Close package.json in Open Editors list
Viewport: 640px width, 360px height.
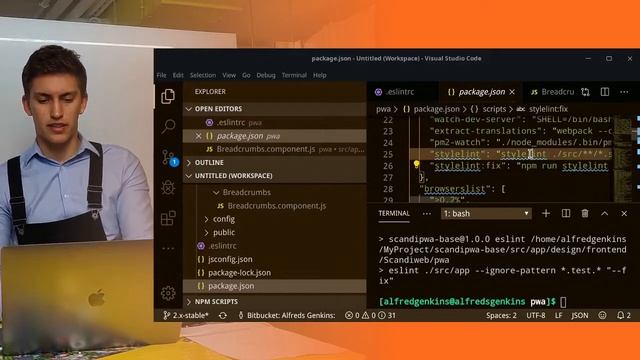[198, 136]
